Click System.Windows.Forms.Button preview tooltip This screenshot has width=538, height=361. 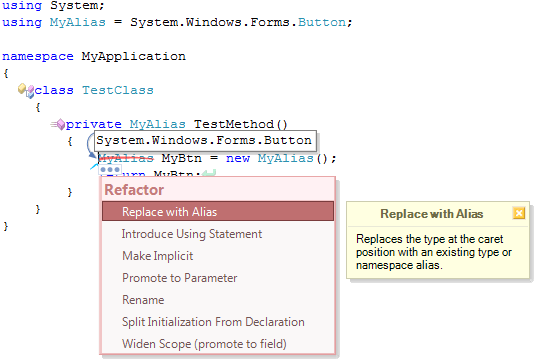(x=205, y=141)
